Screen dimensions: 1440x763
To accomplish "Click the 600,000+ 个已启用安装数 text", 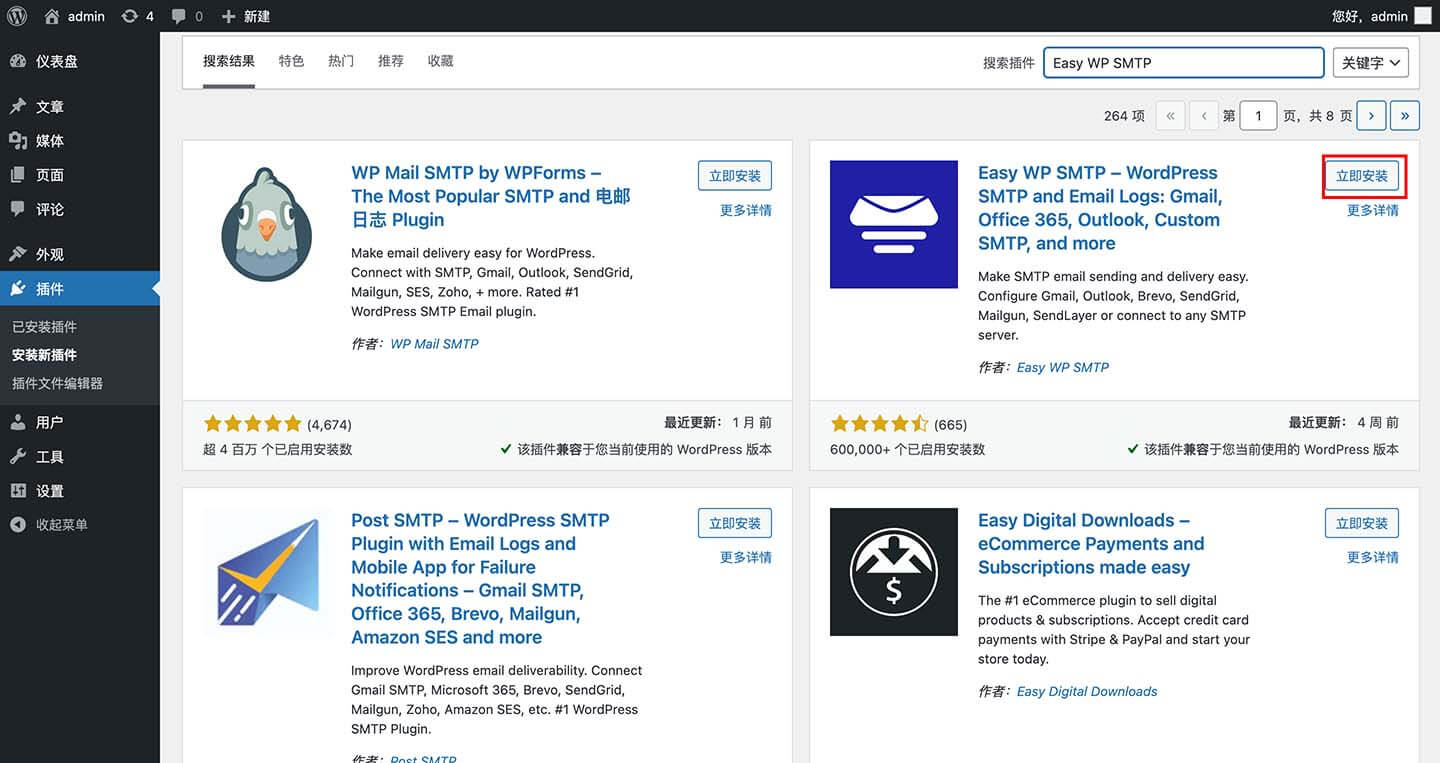I will click(907, 449).
